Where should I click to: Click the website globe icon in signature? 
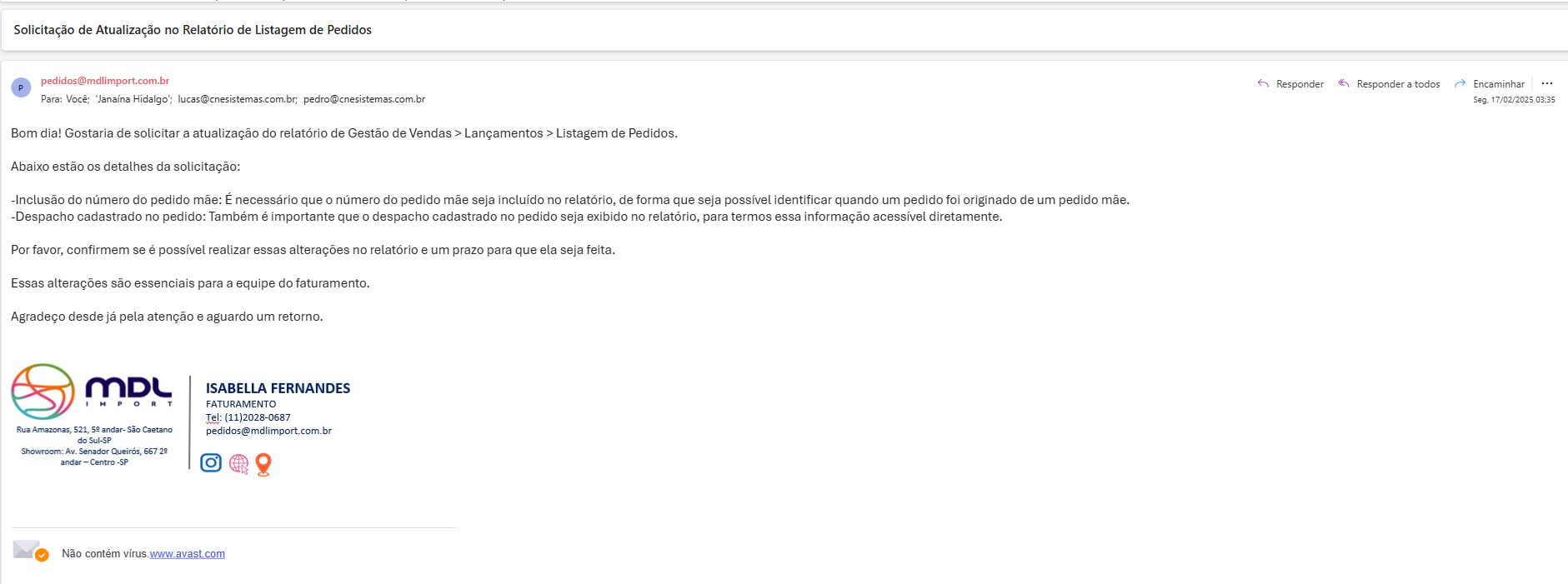[238, 464]
